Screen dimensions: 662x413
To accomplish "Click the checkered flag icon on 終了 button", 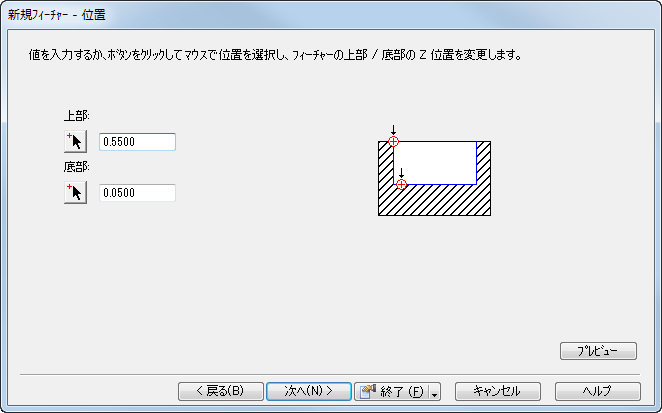I will click(368, 390).
